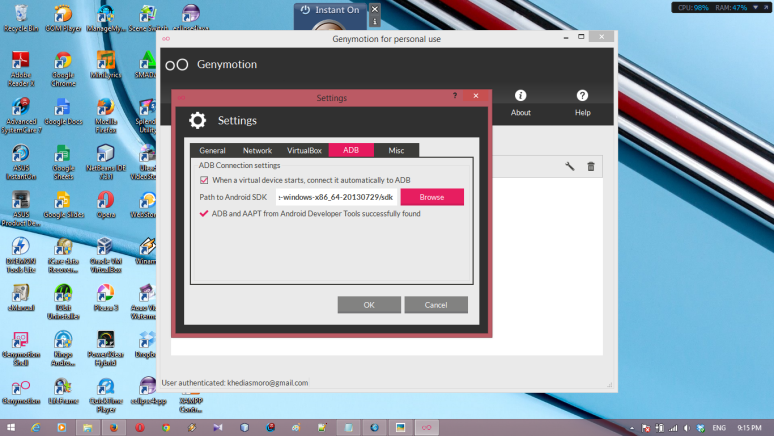Confirm settings with OK button
Image resolution: width=774 pixels, height=436 pixels.
[x=369, y=305]
